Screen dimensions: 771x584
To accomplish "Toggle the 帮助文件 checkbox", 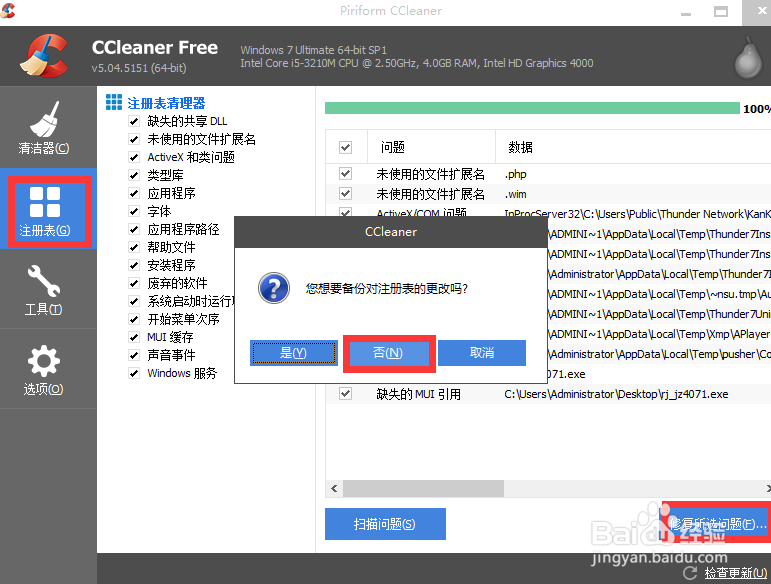I will pyautogui.click(x=134, y=247).
